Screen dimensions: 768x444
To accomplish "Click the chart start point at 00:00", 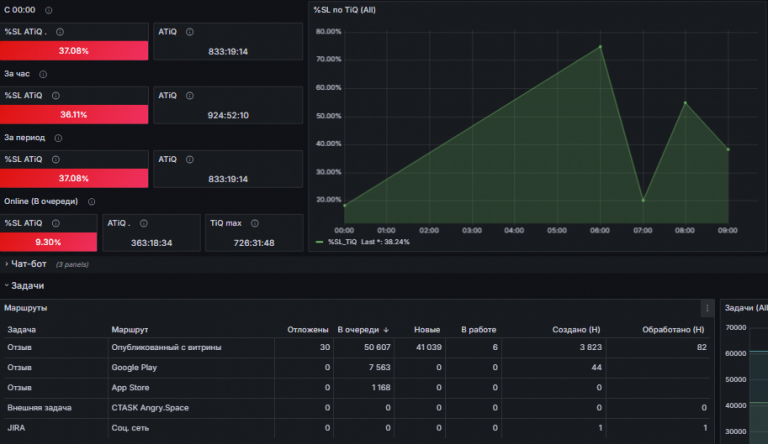I will (344, 206).
